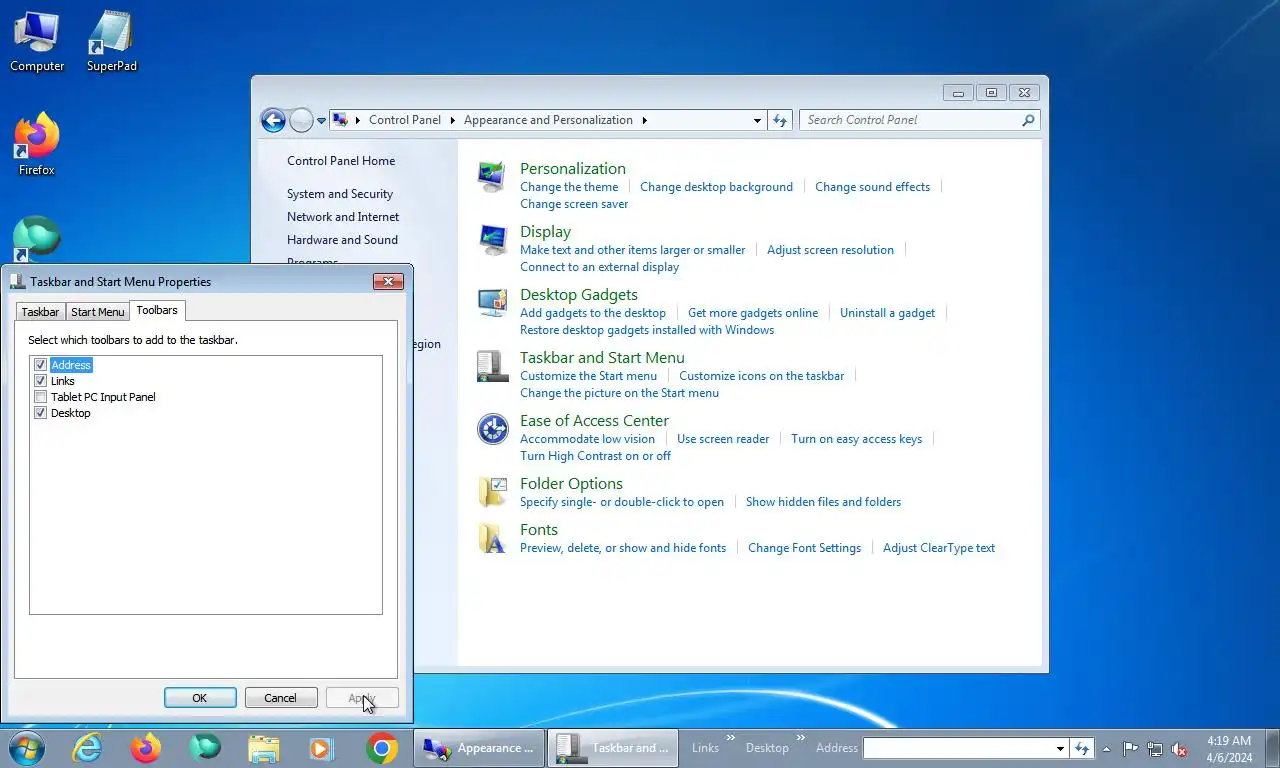This screenshot has width=1280, height=768.
Task: Open Windows Media Player from the taskbar
Action: (321, 748)
